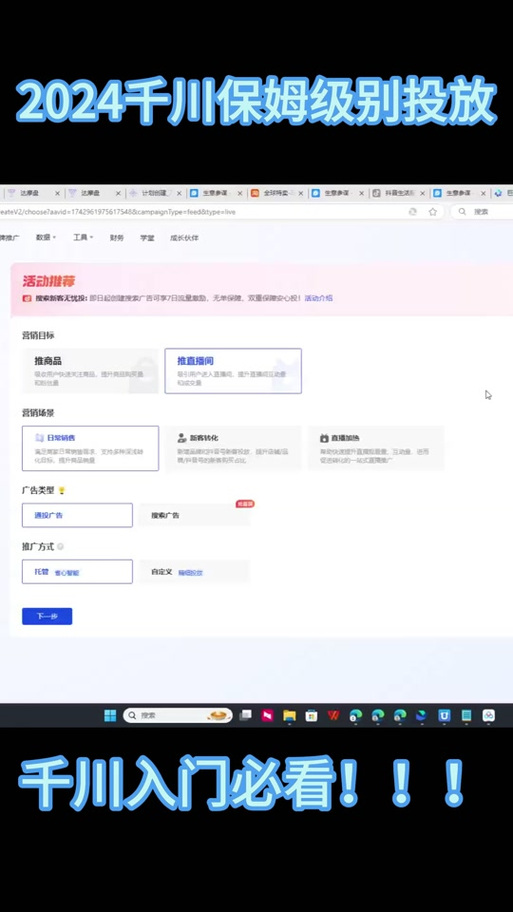Screen dimensions: 513x912
Task: Click the Windows taskbar search box
Action: [177, 715]
